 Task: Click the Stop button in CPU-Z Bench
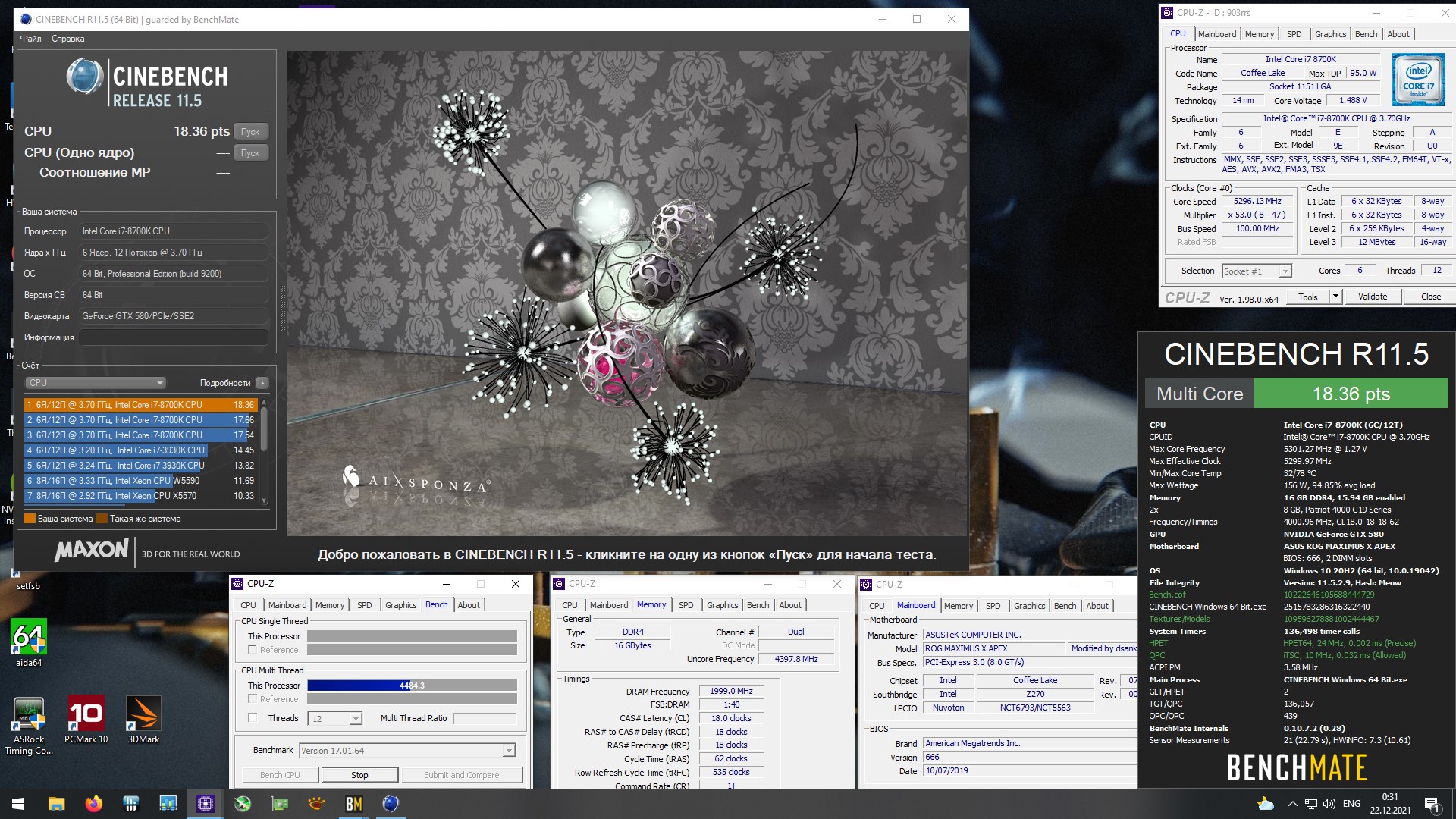359,775
